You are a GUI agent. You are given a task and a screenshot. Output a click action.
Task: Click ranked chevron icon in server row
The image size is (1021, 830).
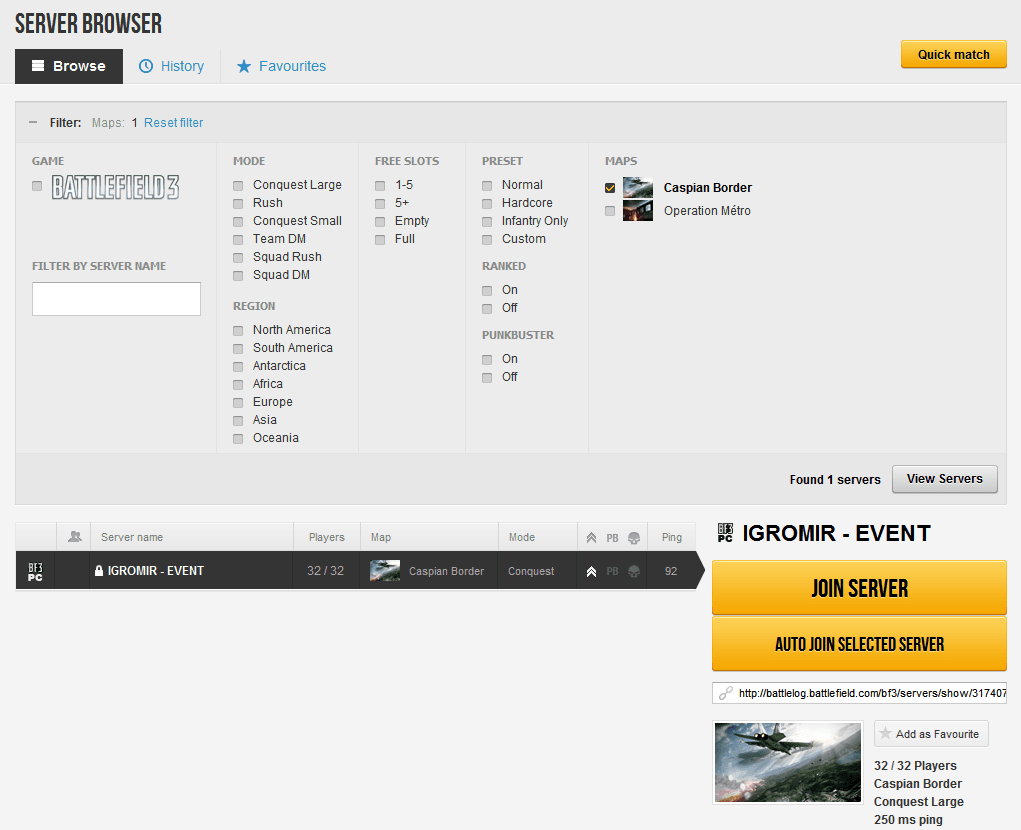[591, 572]
